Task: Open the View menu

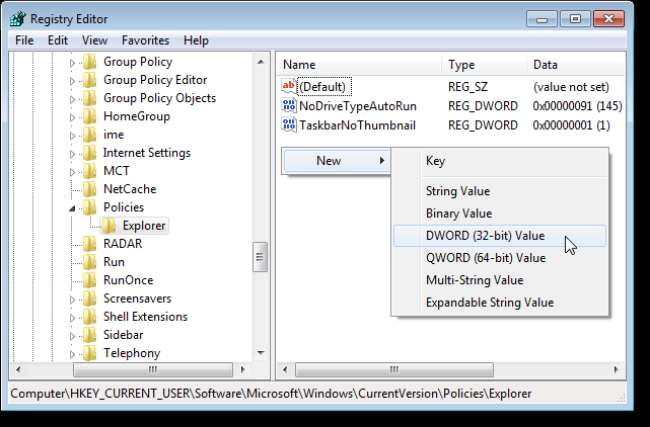Action: 95,41
